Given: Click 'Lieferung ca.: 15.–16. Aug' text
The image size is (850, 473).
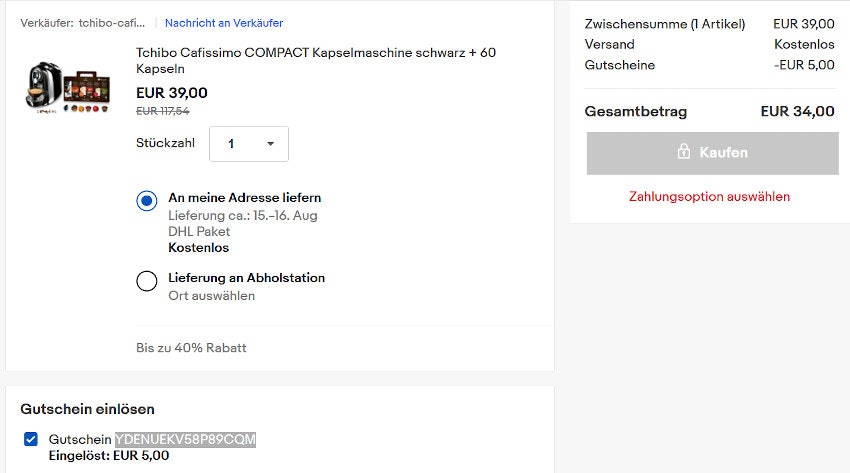Looking at the screenshot, I should click(x=243, y=216).
